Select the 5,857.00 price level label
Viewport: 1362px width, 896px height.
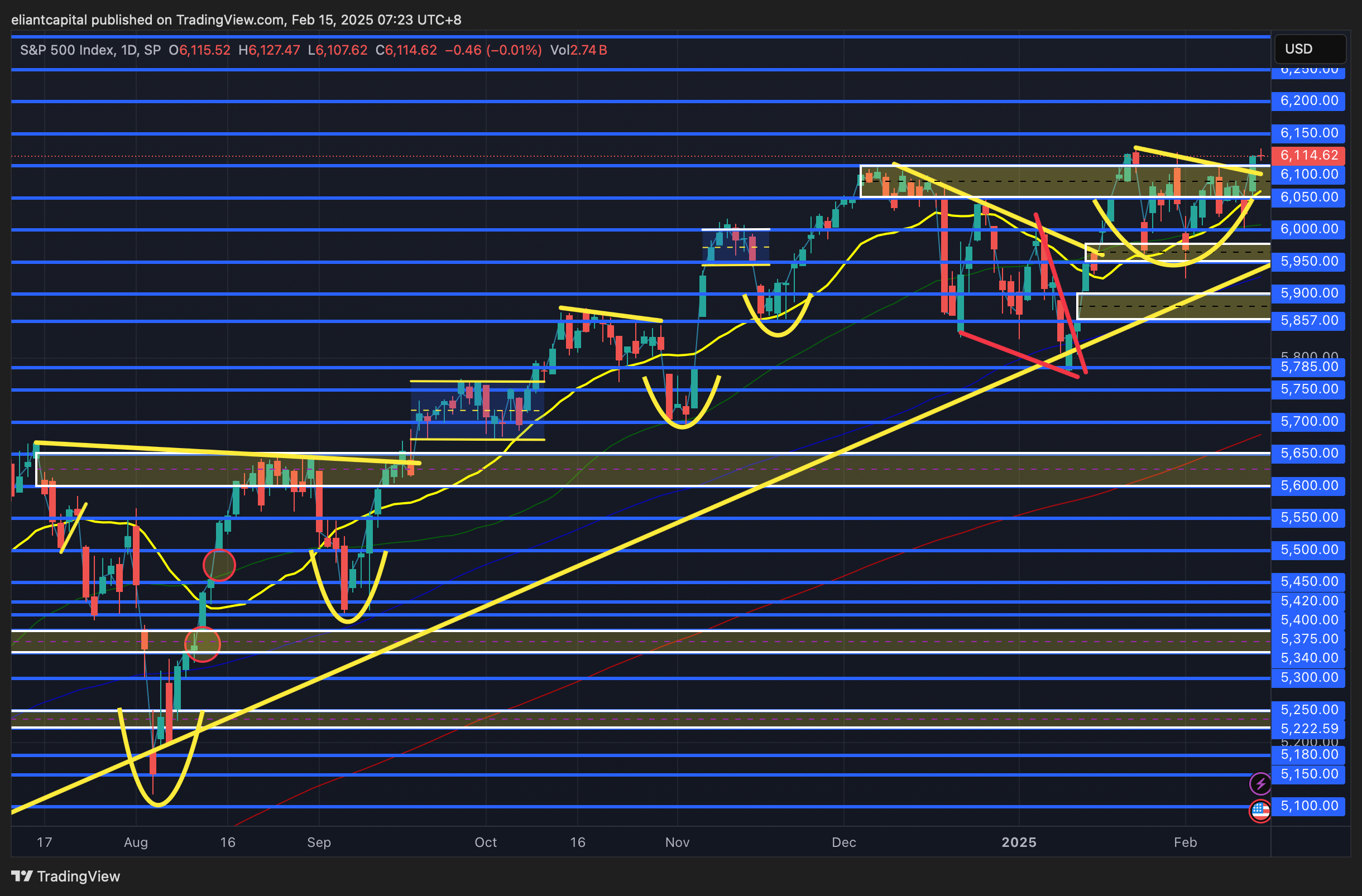pyautogui.click(x=1309, y=321)
